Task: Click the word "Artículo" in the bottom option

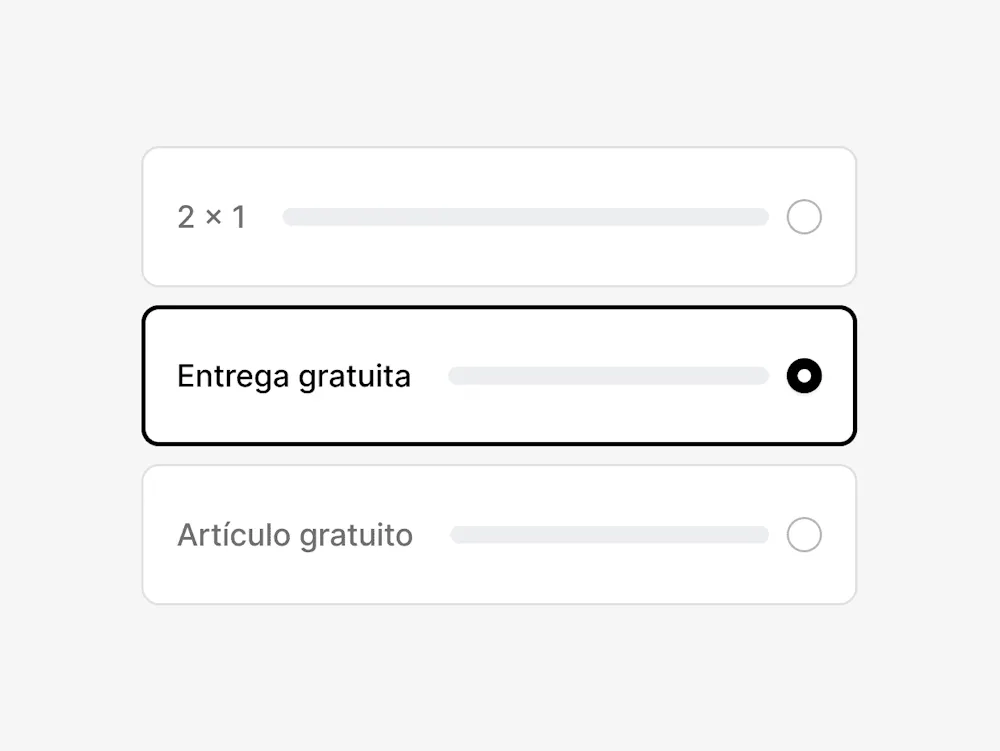Action: [x=234, y=535]
